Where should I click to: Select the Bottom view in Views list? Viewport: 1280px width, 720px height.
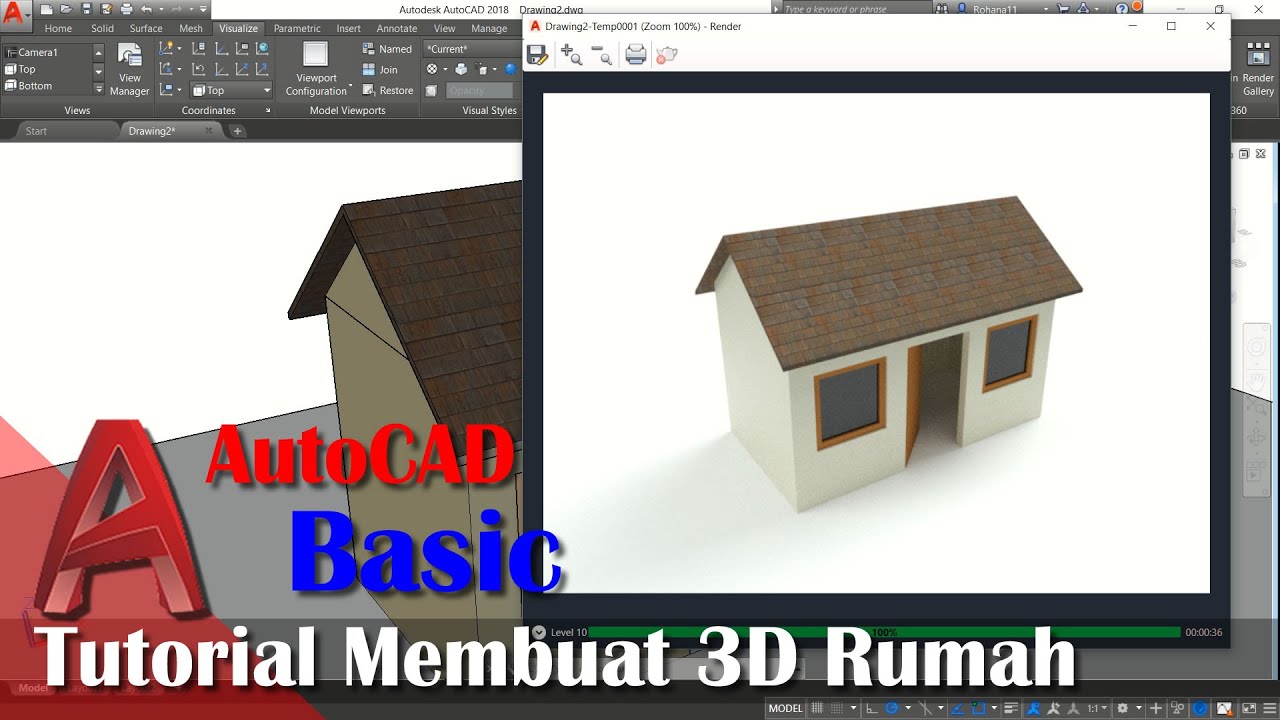pyautogui.click(x=47, y=86)
